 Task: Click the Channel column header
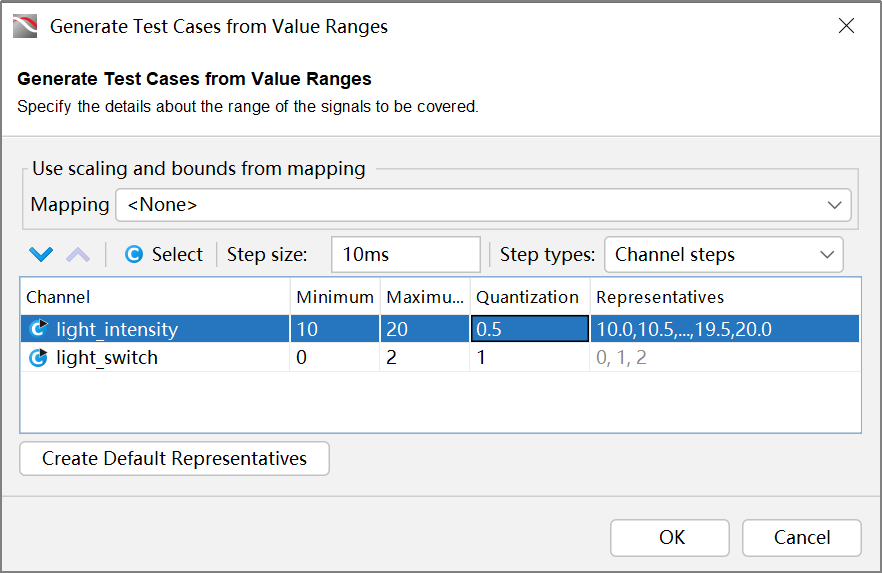(x=58, y=297)
